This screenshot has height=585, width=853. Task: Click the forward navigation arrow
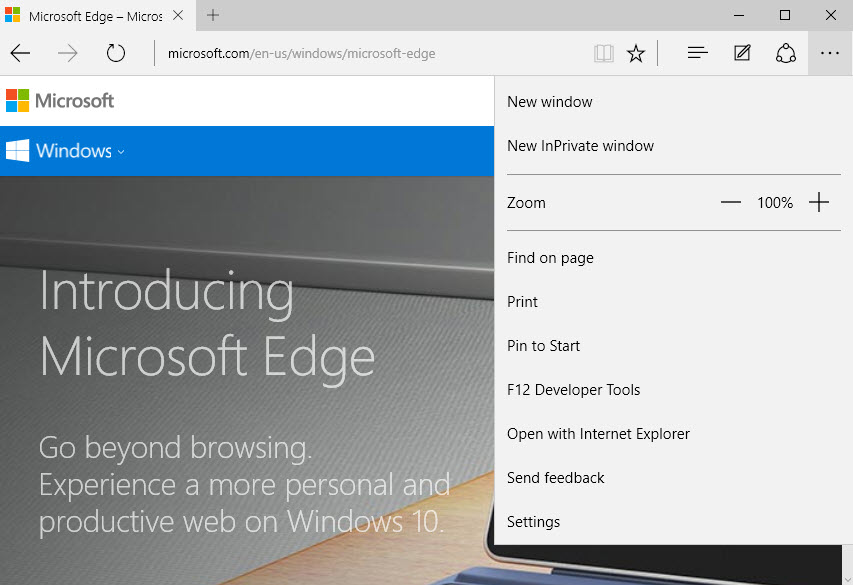[x=68, y=53]
